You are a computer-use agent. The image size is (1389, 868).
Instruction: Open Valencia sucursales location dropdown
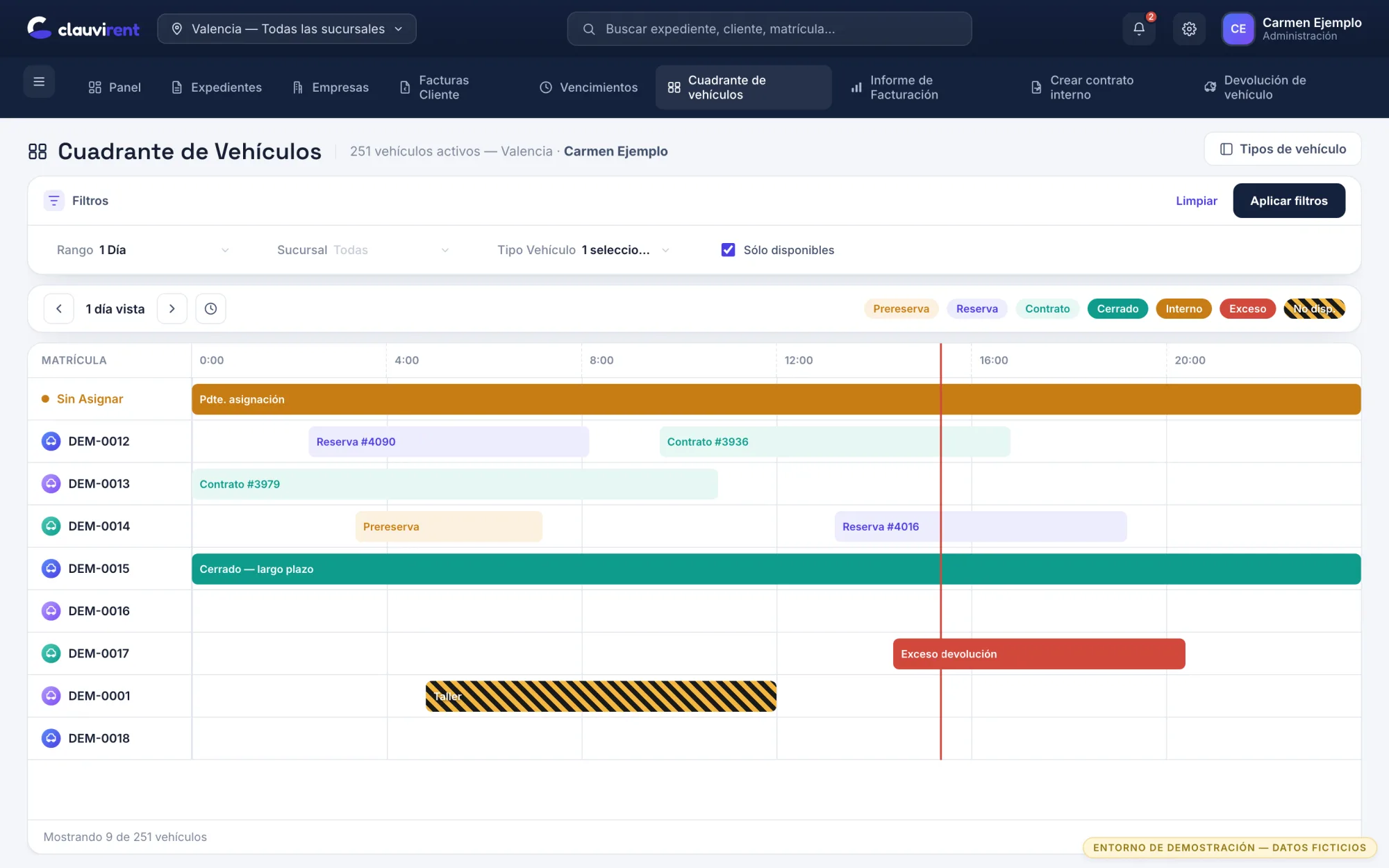(287, 28)
